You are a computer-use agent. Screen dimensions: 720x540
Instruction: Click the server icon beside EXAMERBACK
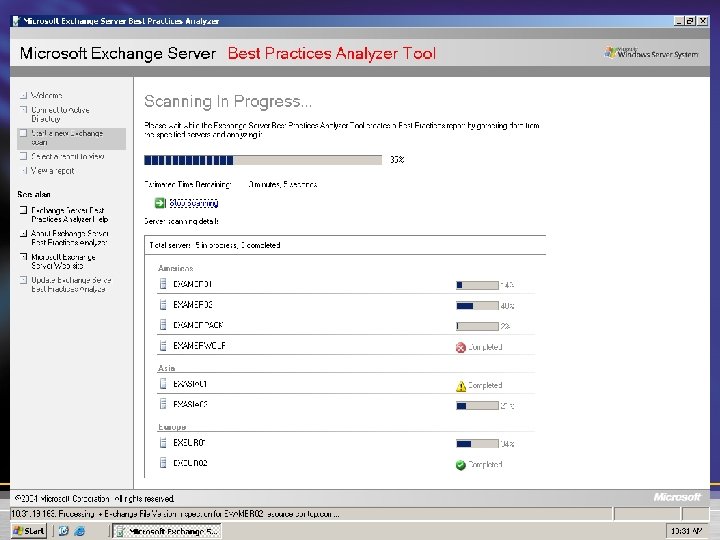coord(163,325)
